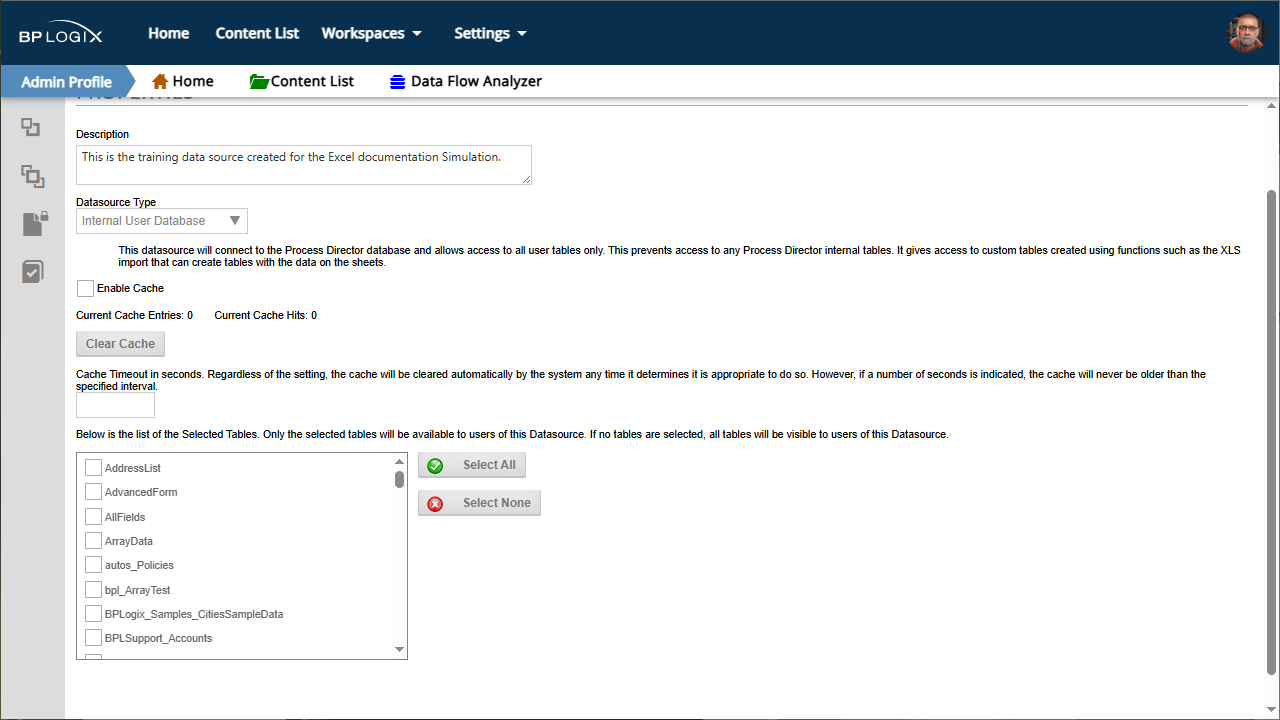Click red X icon on Select None
The width and height of the screenshot is (1280, 720).
click(435, 504)
